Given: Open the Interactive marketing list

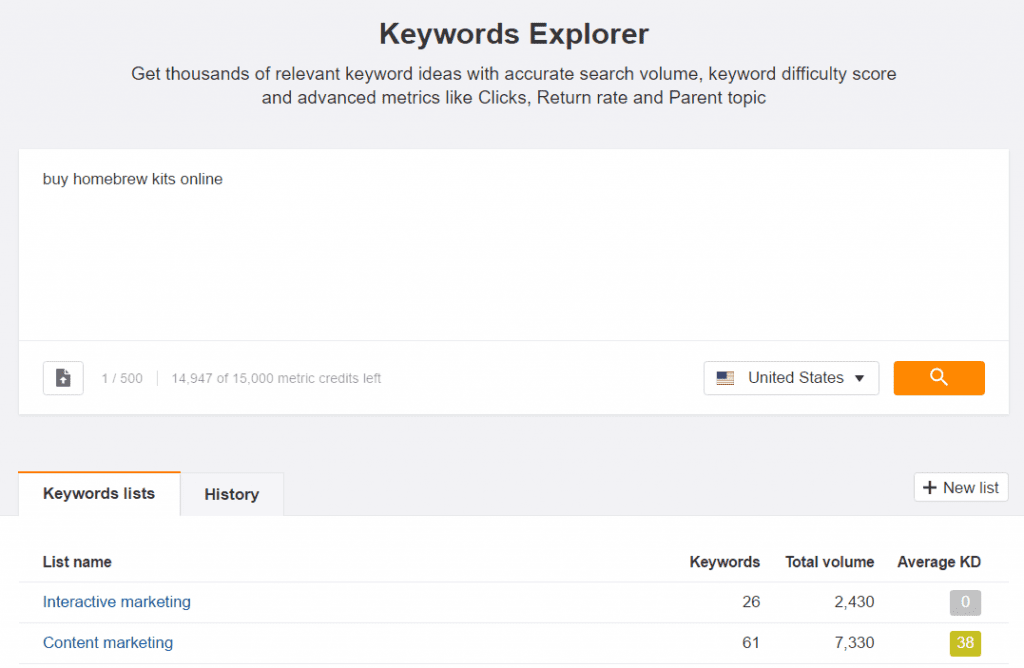Looking at the screenshot, I should point(116,602).
